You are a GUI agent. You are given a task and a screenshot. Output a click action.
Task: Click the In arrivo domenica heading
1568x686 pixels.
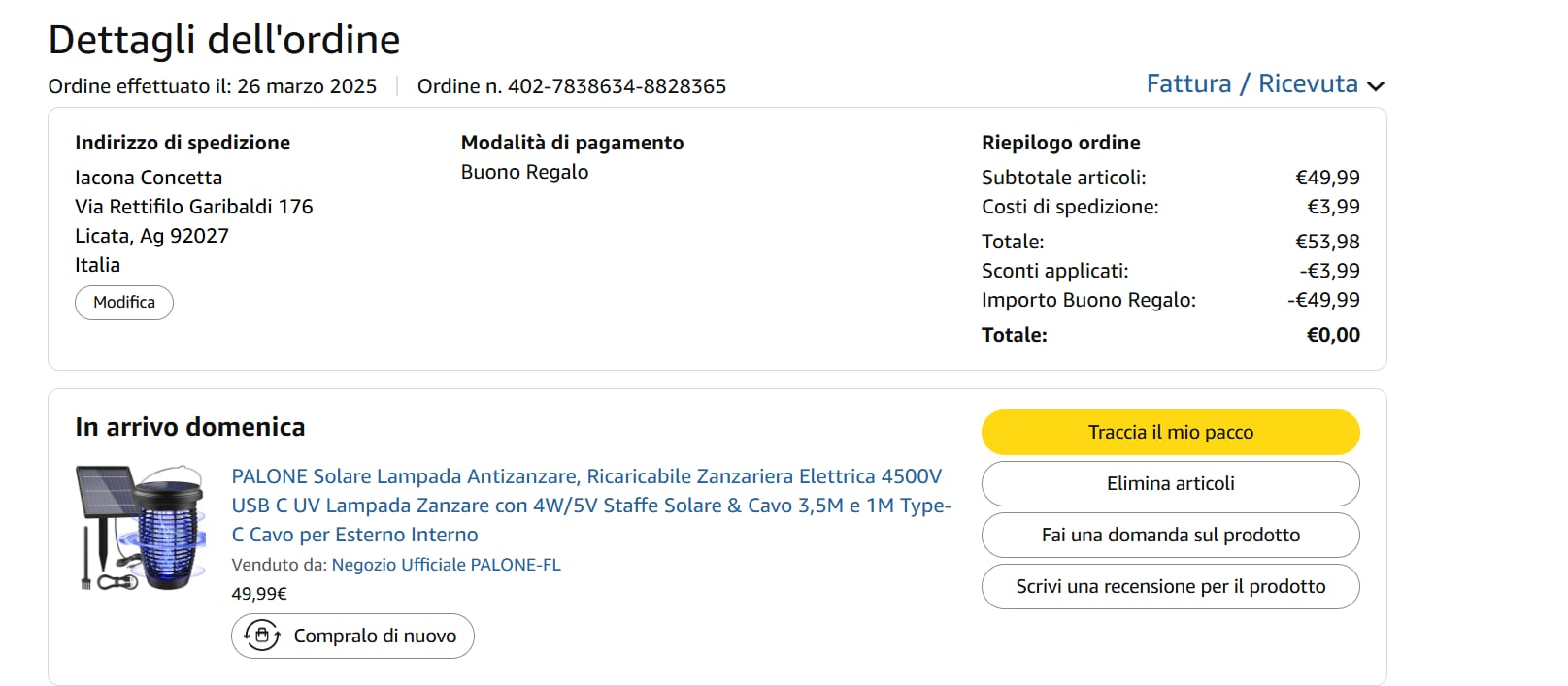click(x=190, y=427)
